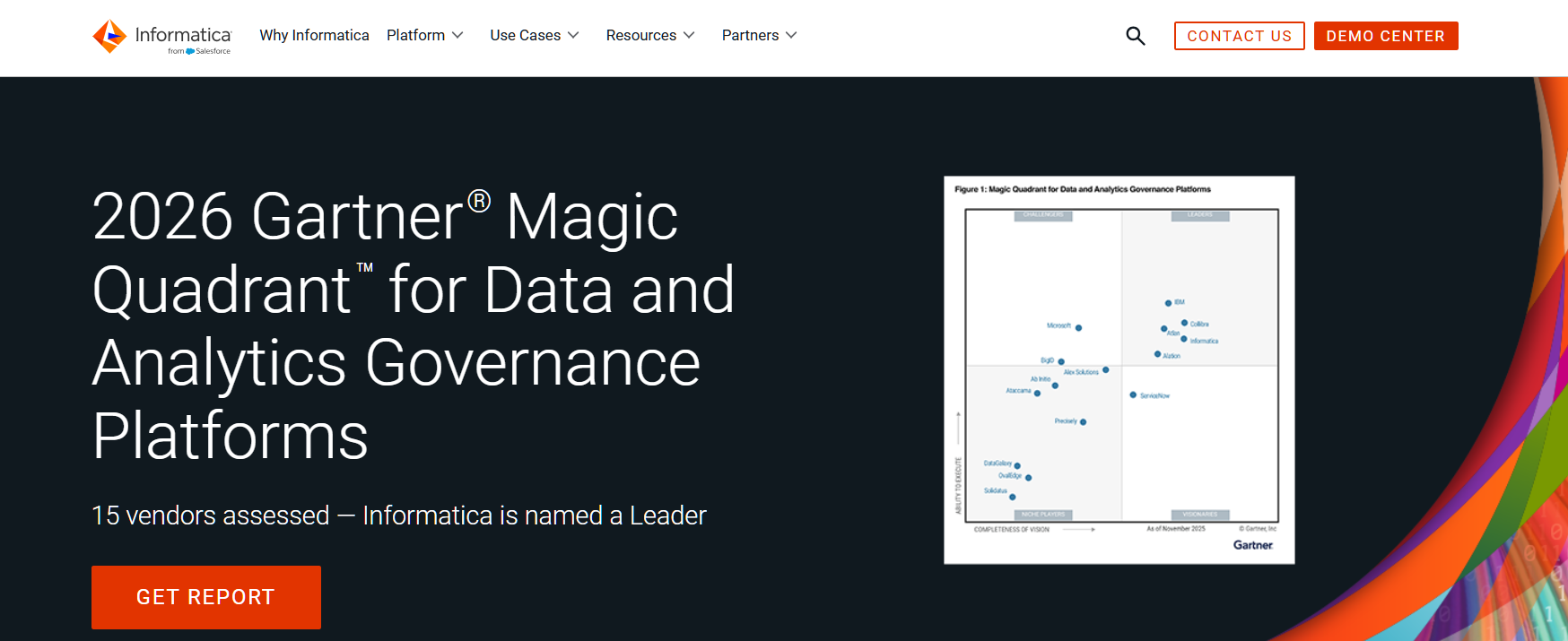Select the Partners menu label
The height and width of the screenshot is (641, 1568).
coord(750,35)
